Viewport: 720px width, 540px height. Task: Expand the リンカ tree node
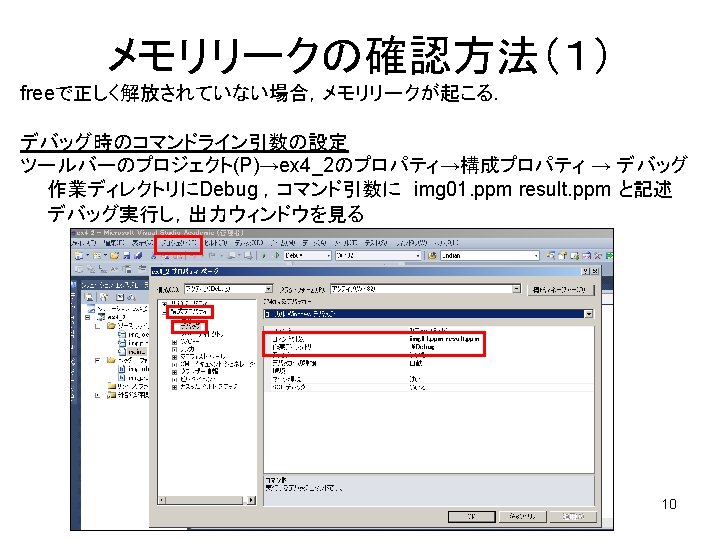[x=174, y=350]
